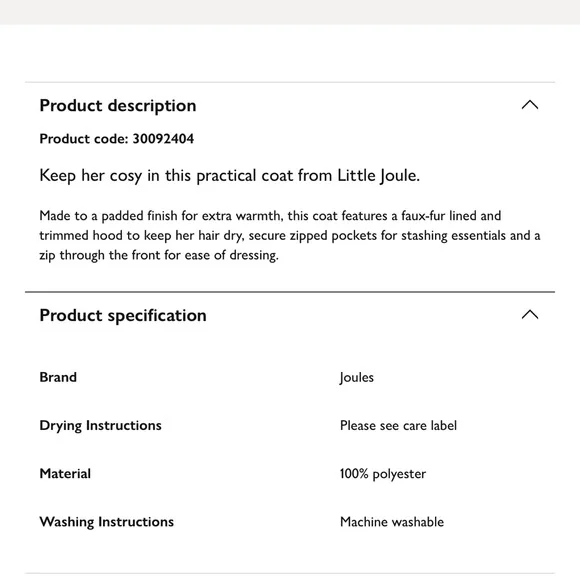Select the product code number 30092404
580x580 pixels.
pyautogui.click(x=163, y=139)
